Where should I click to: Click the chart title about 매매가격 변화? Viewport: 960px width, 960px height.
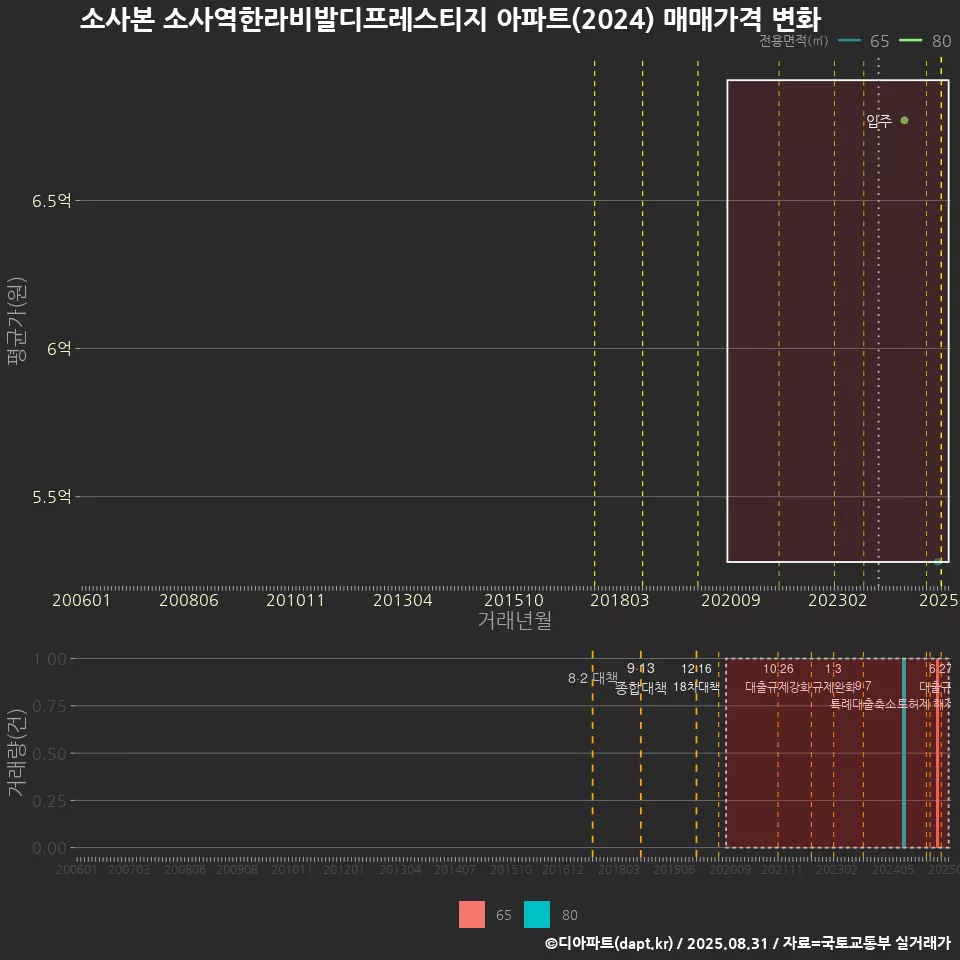[x=450, y=20]
